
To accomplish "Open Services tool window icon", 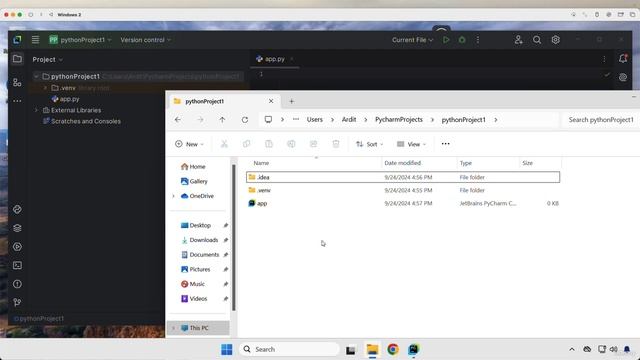I will pyautogui.click(x=17, y=247).
